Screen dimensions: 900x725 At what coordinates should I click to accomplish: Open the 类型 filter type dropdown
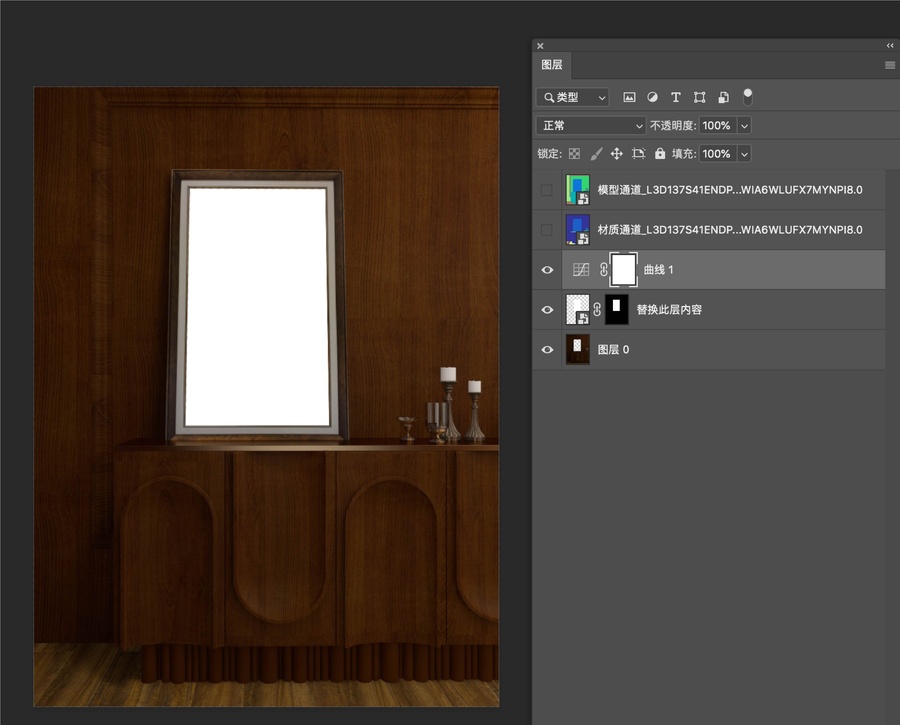[x=573, y=97]
